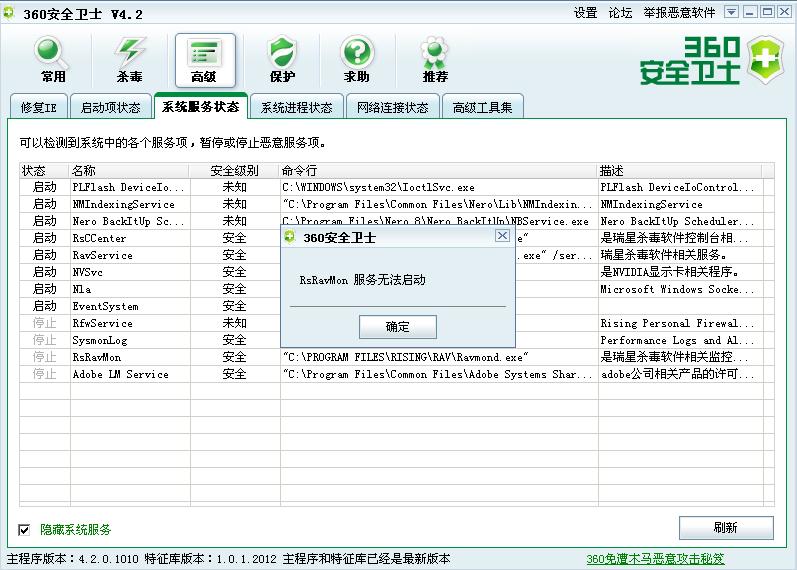The height and width of the screenshot is (570, 797).
Task: Open the 设置 (Settings) menu link
Action: [586, 13]
